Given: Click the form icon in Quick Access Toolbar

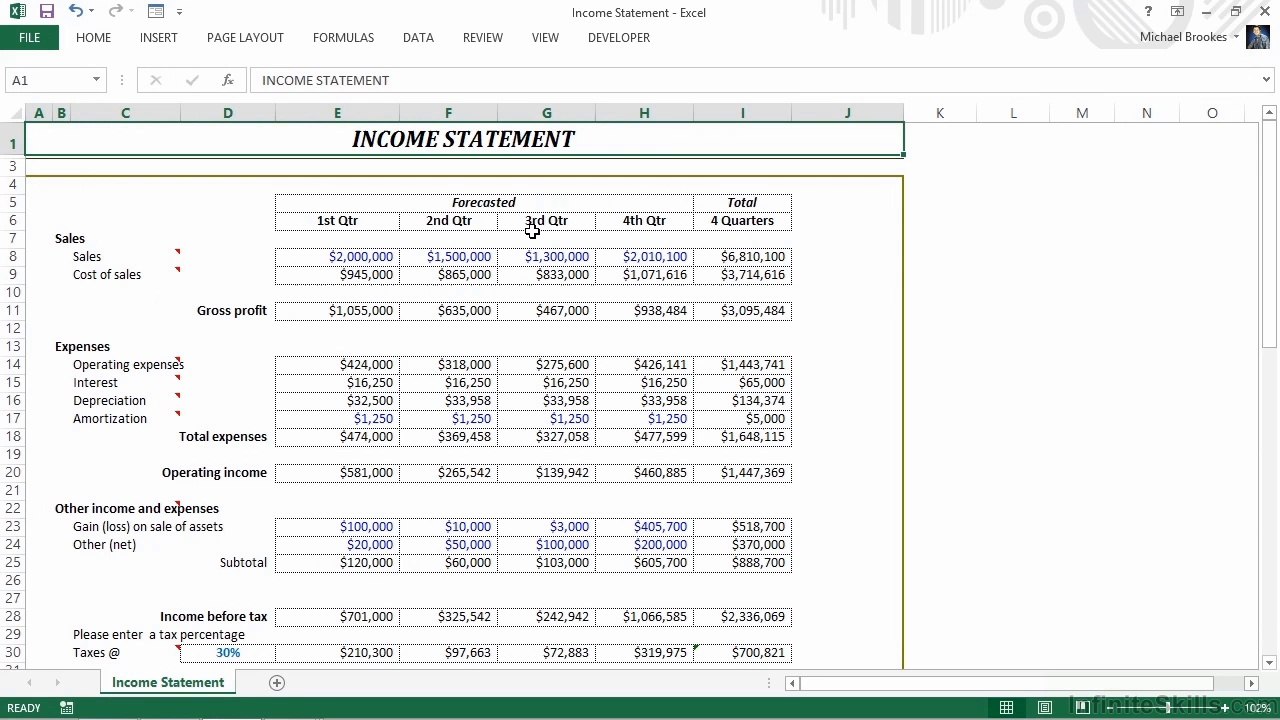Looking at the screenshot, I should [155, 12].
